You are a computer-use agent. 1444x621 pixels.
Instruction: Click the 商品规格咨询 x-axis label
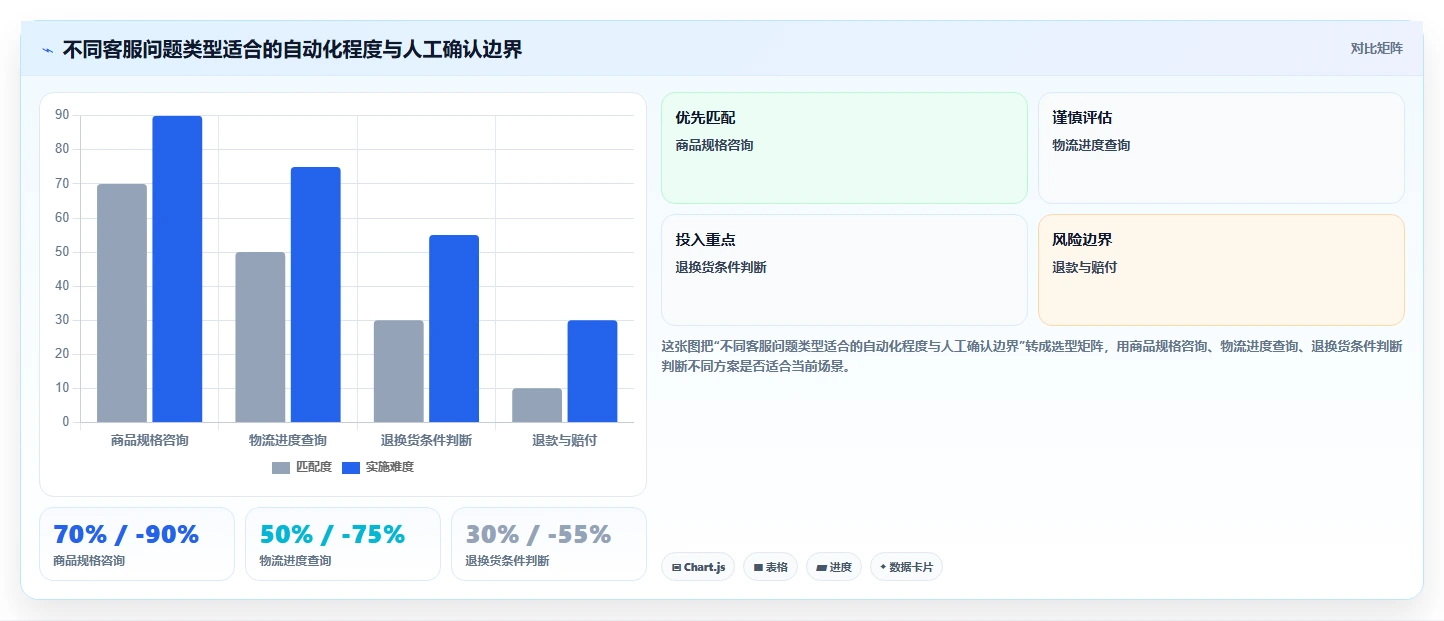[x=150, y=440]
